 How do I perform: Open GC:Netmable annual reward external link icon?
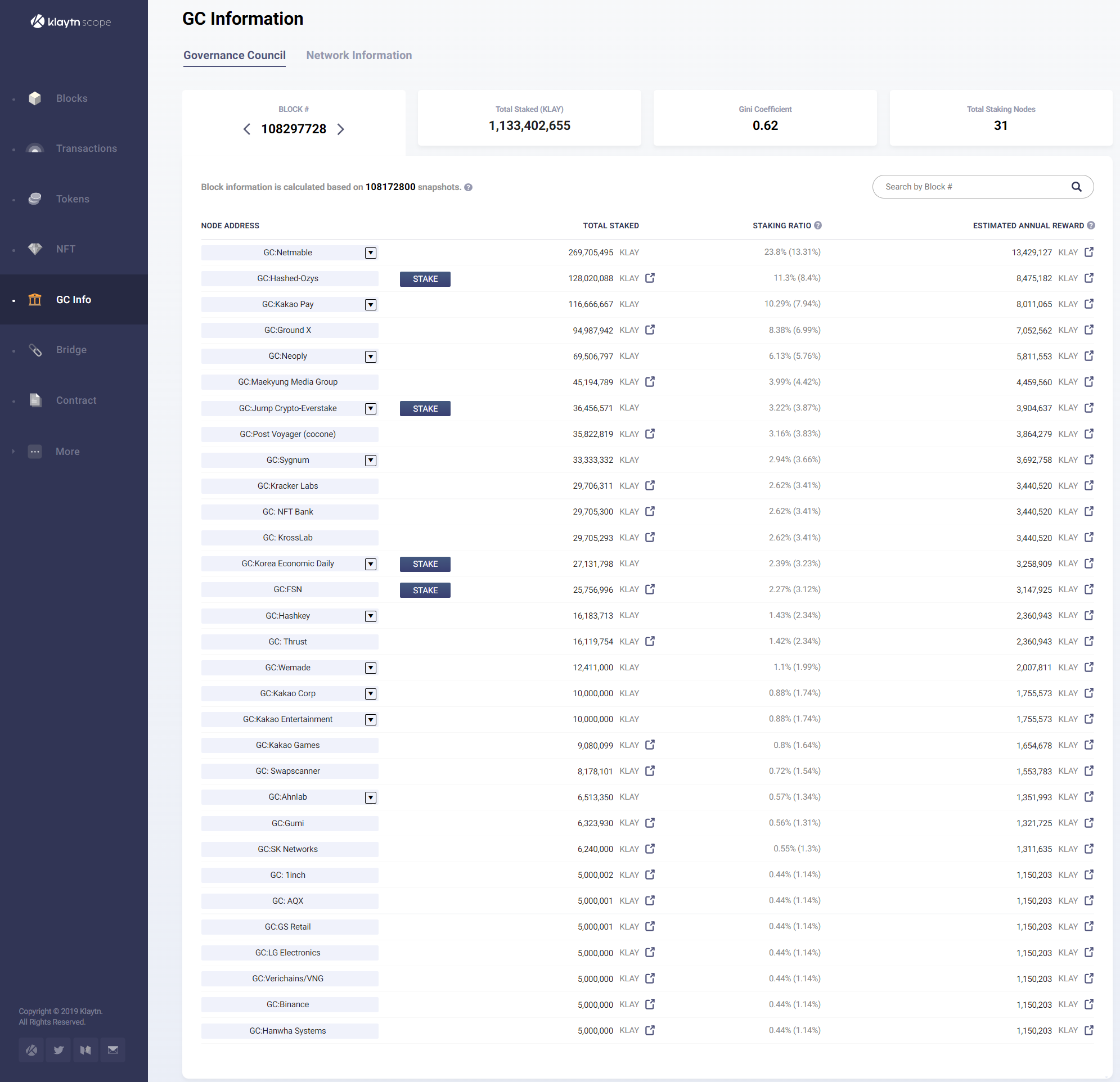(x=1088, y=252)
